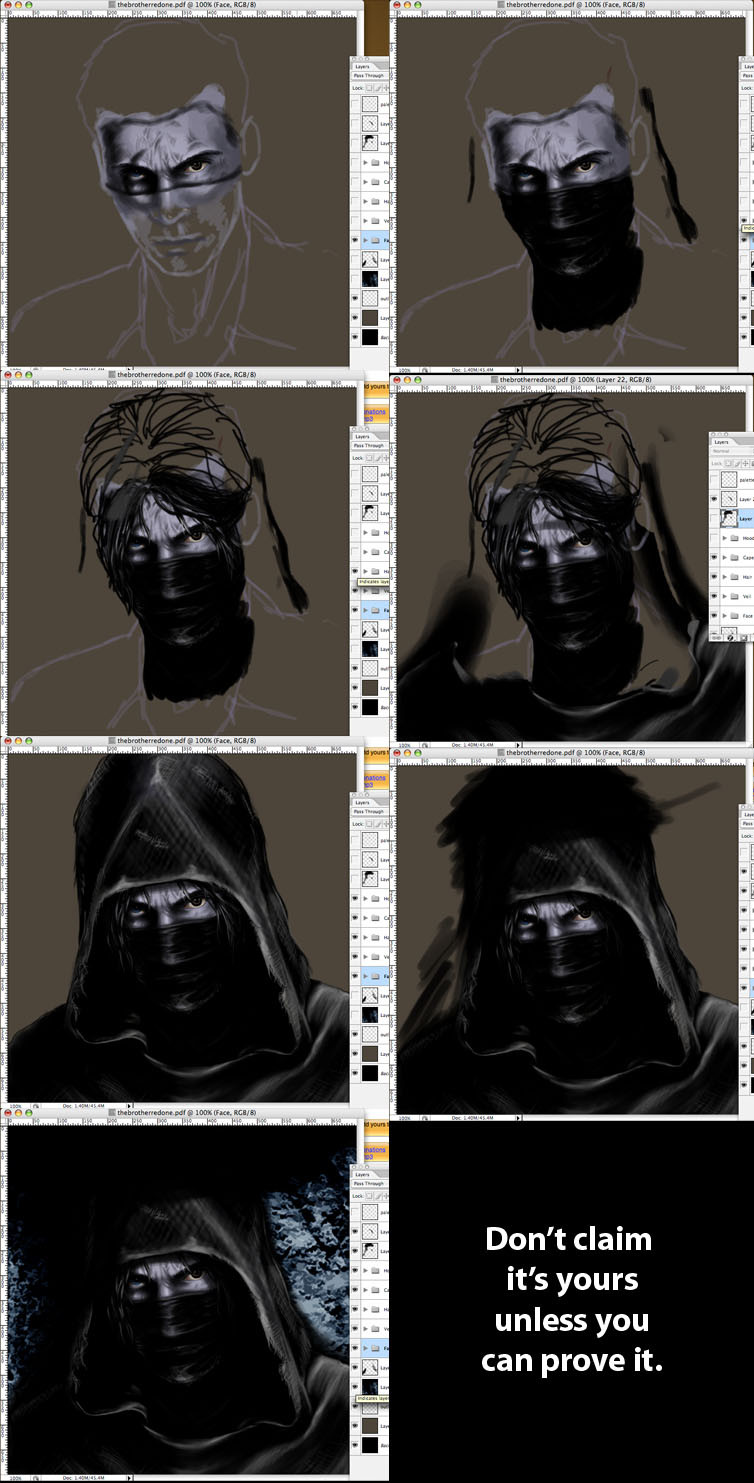Open Pass Through dropdown in blue-background screenshot
The height and width of the screenshot is (1483, 754).
(370, 1183)
